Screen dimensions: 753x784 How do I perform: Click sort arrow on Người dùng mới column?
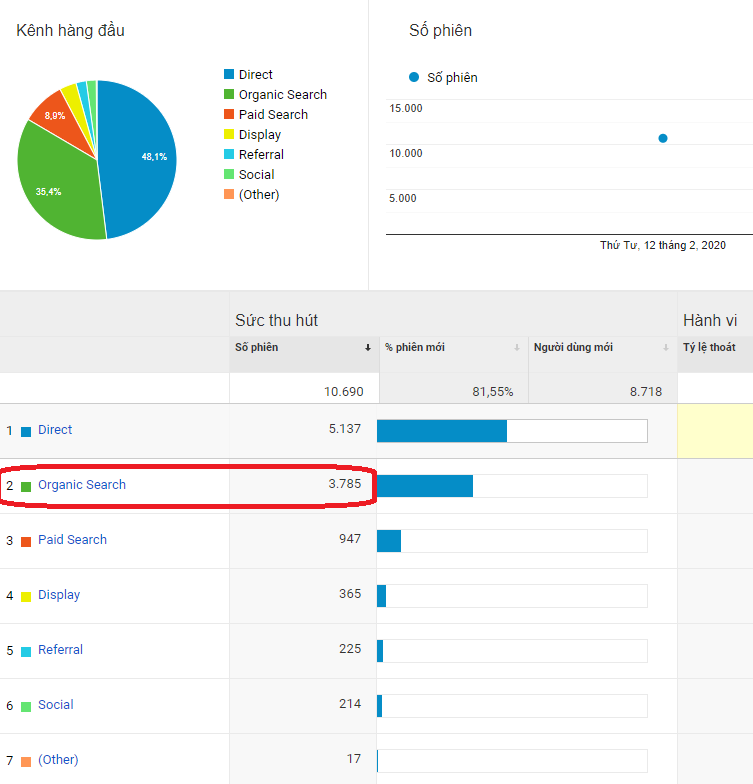(x=666, y=348)
